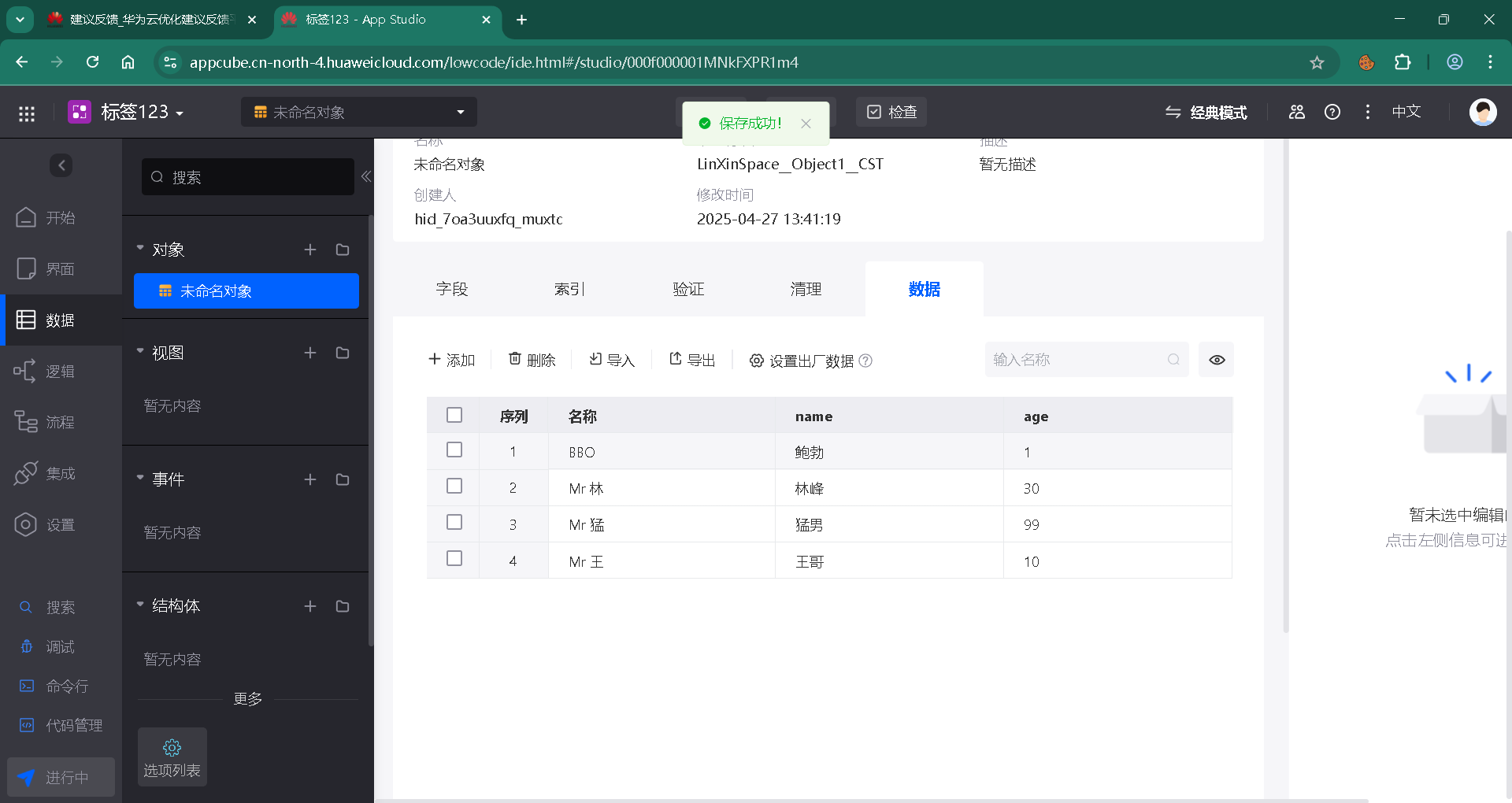Collapse the 视图 tree group

[x=140, y=352]
